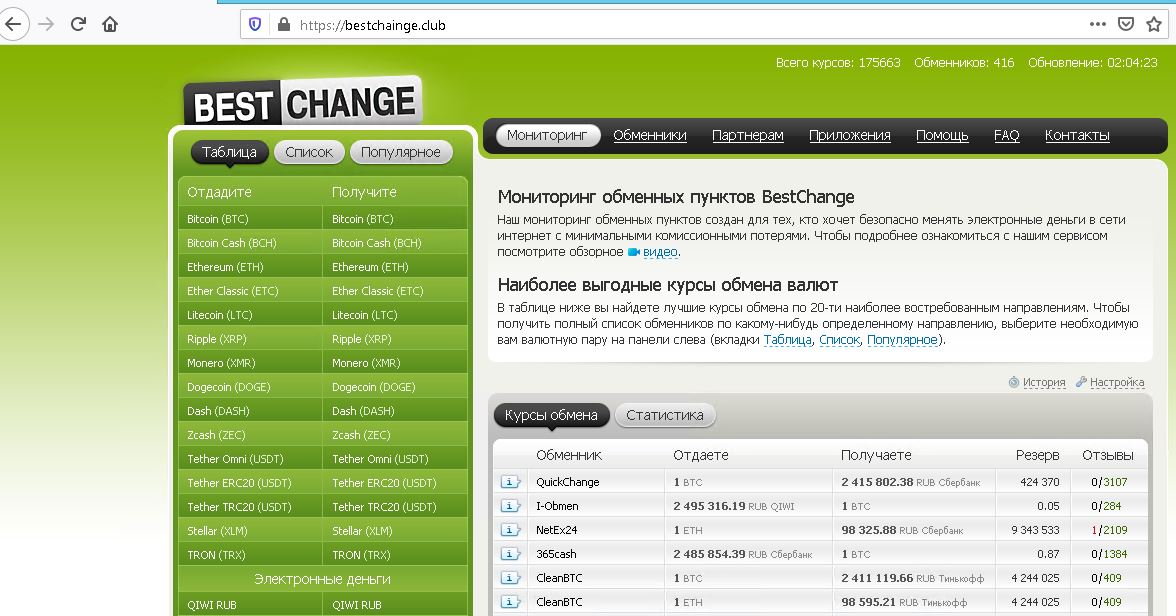This screenshot has height=616, width=1176.
Task: Go to the browser home icon
Action: [x=110, y=24]
